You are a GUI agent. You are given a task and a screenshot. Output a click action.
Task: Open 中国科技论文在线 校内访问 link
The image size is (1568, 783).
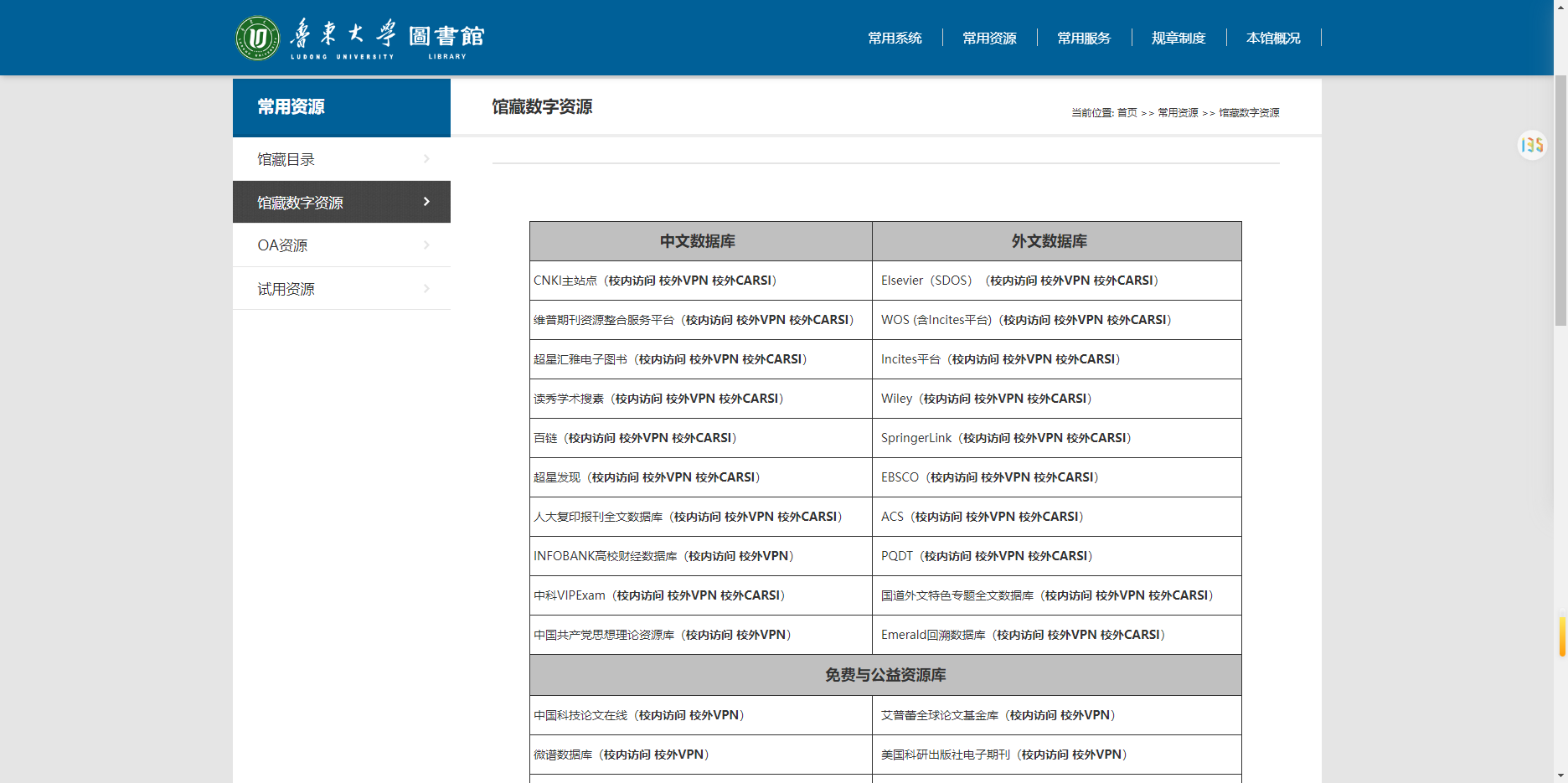click(663, 715)
